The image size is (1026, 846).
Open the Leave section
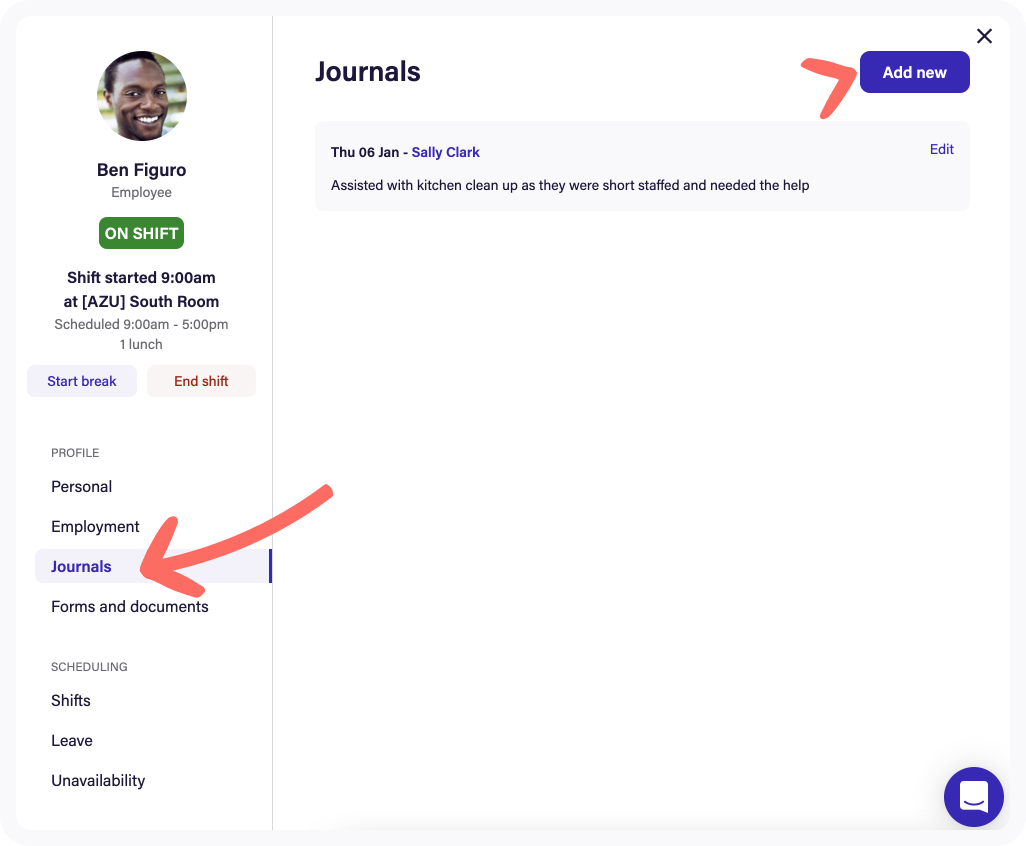pos(72,741)
